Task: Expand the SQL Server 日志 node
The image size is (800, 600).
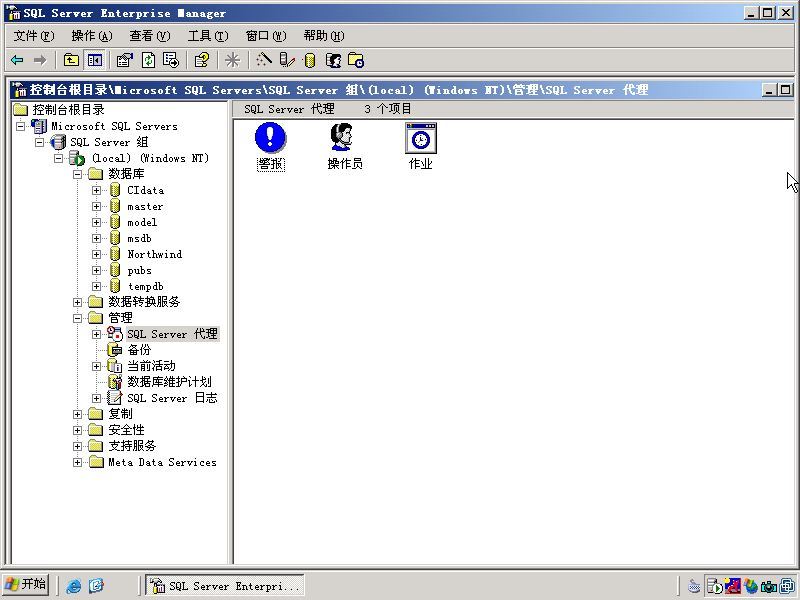Action: [96, 398]
